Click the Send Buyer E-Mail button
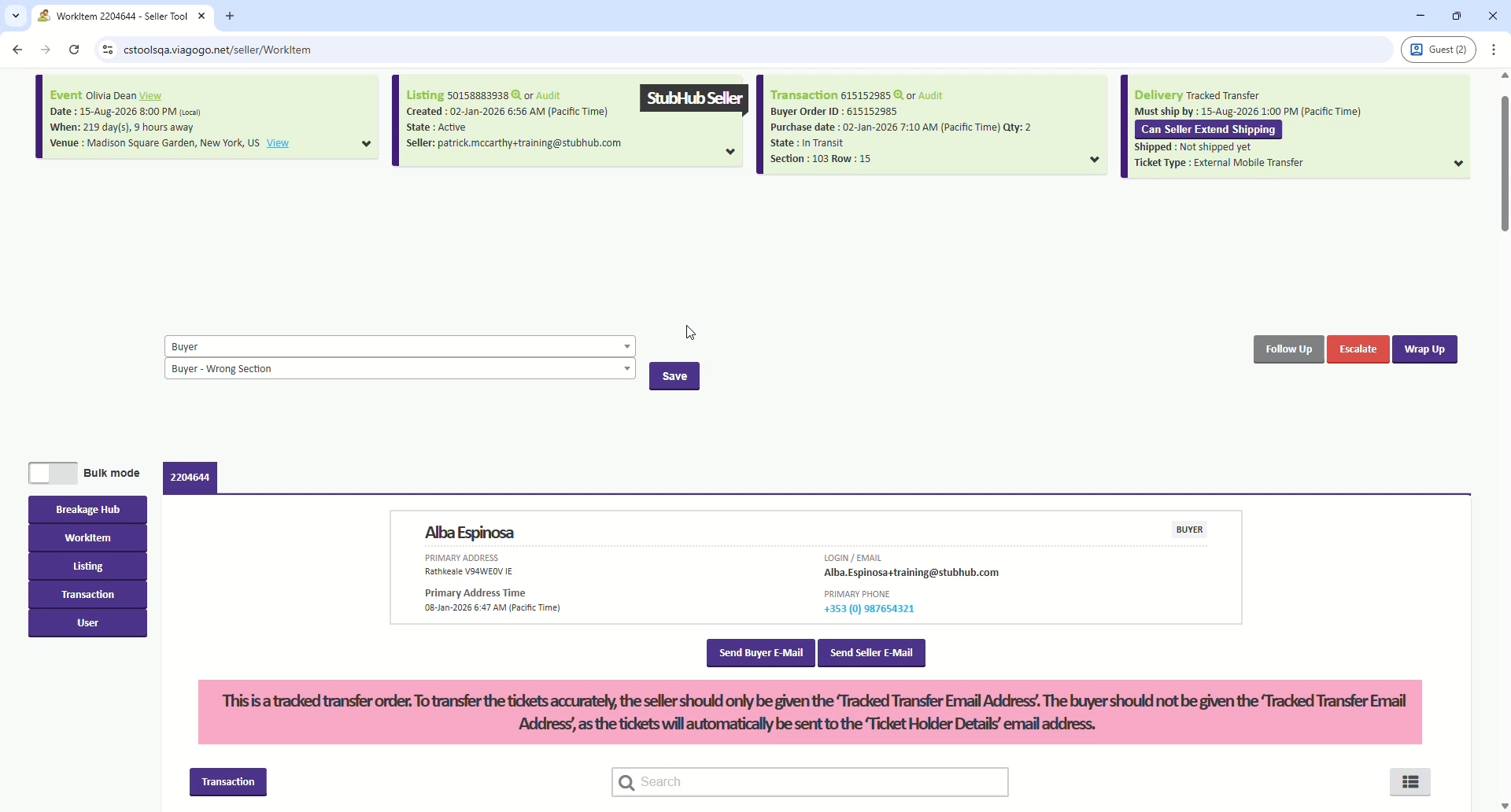This screenshot has height=812, width=1511. 760,653
